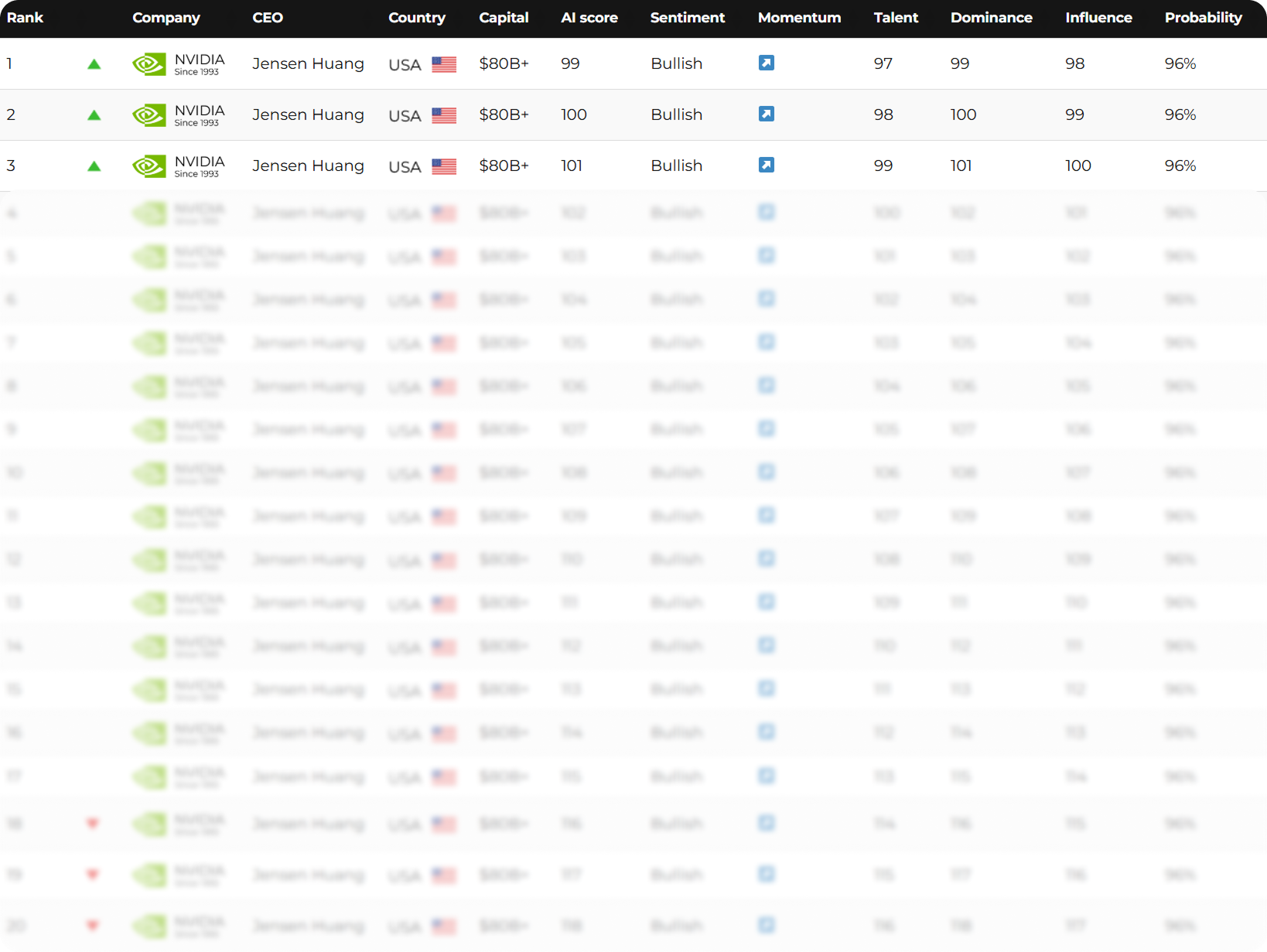Click the USA flag in rank 1 row

(x=444, y=65)
